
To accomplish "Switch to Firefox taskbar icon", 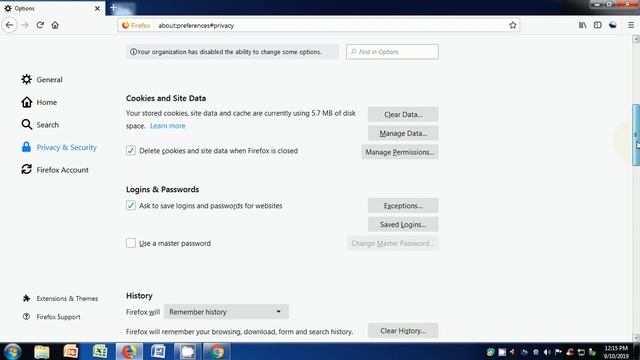I will [129, 351].
